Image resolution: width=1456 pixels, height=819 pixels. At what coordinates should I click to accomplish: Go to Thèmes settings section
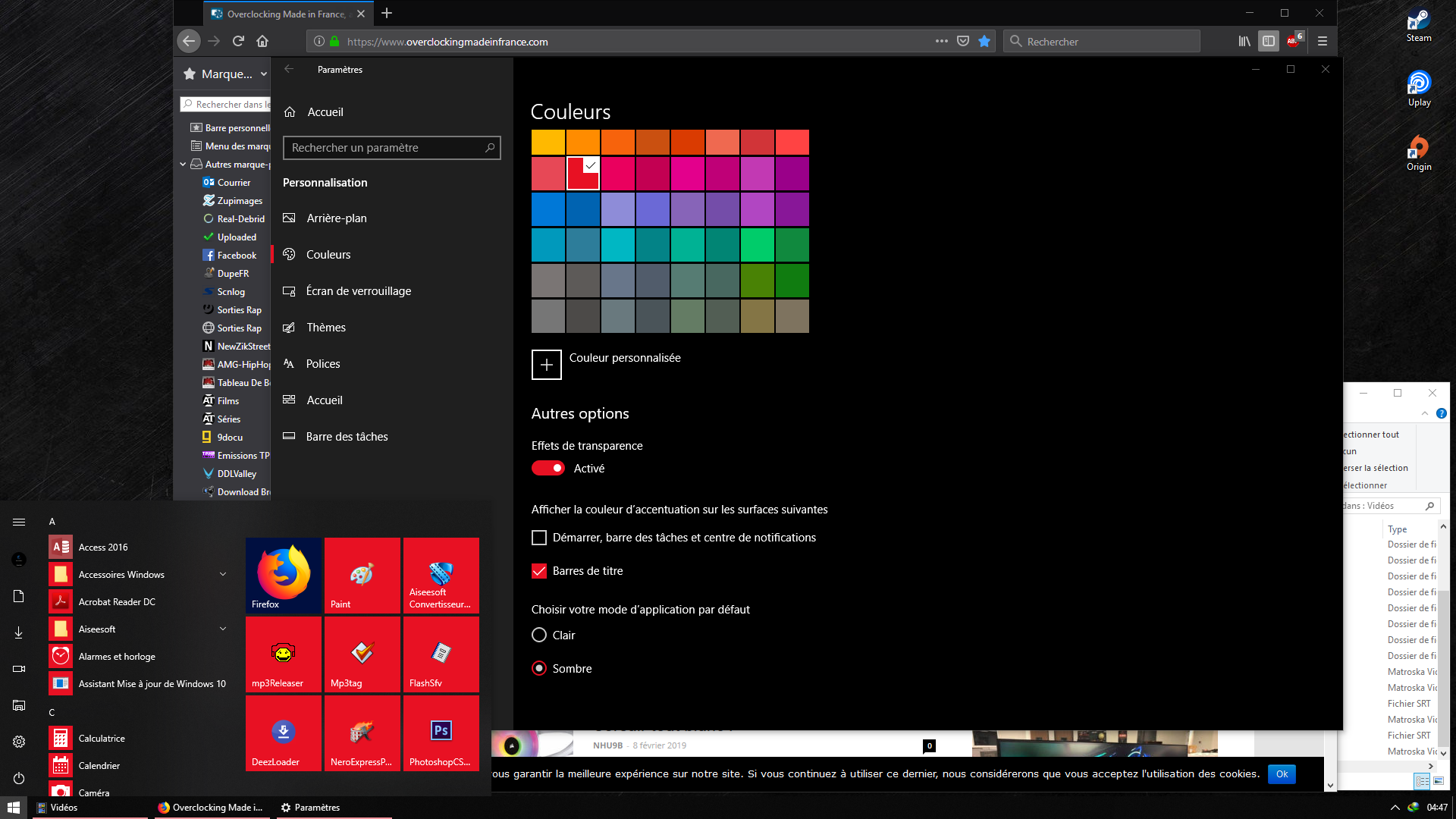tap(326, 328)
